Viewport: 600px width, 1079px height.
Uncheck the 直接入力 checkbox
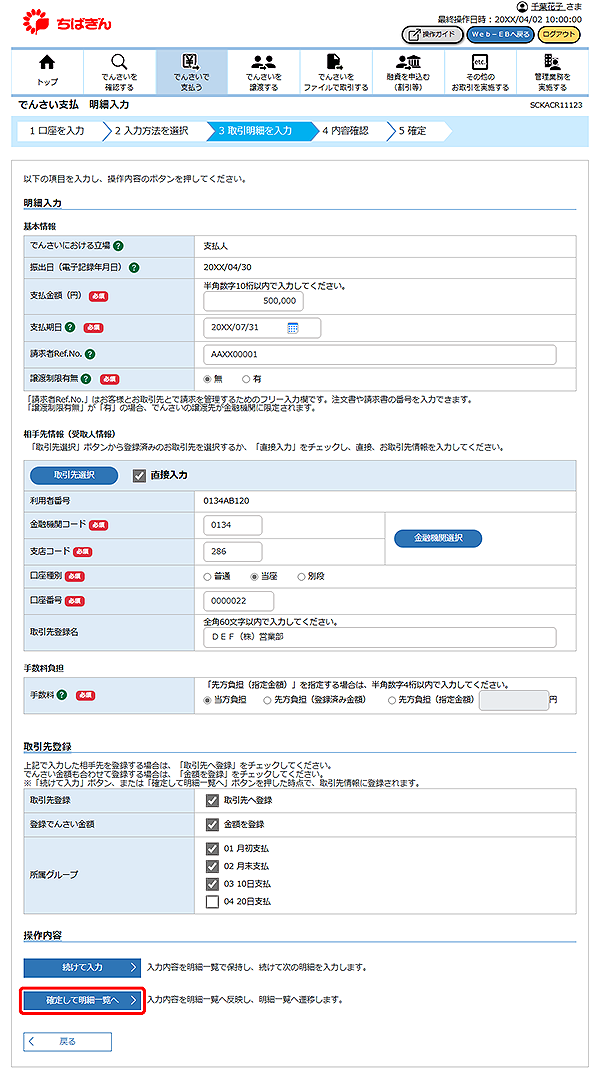[140, 476]
